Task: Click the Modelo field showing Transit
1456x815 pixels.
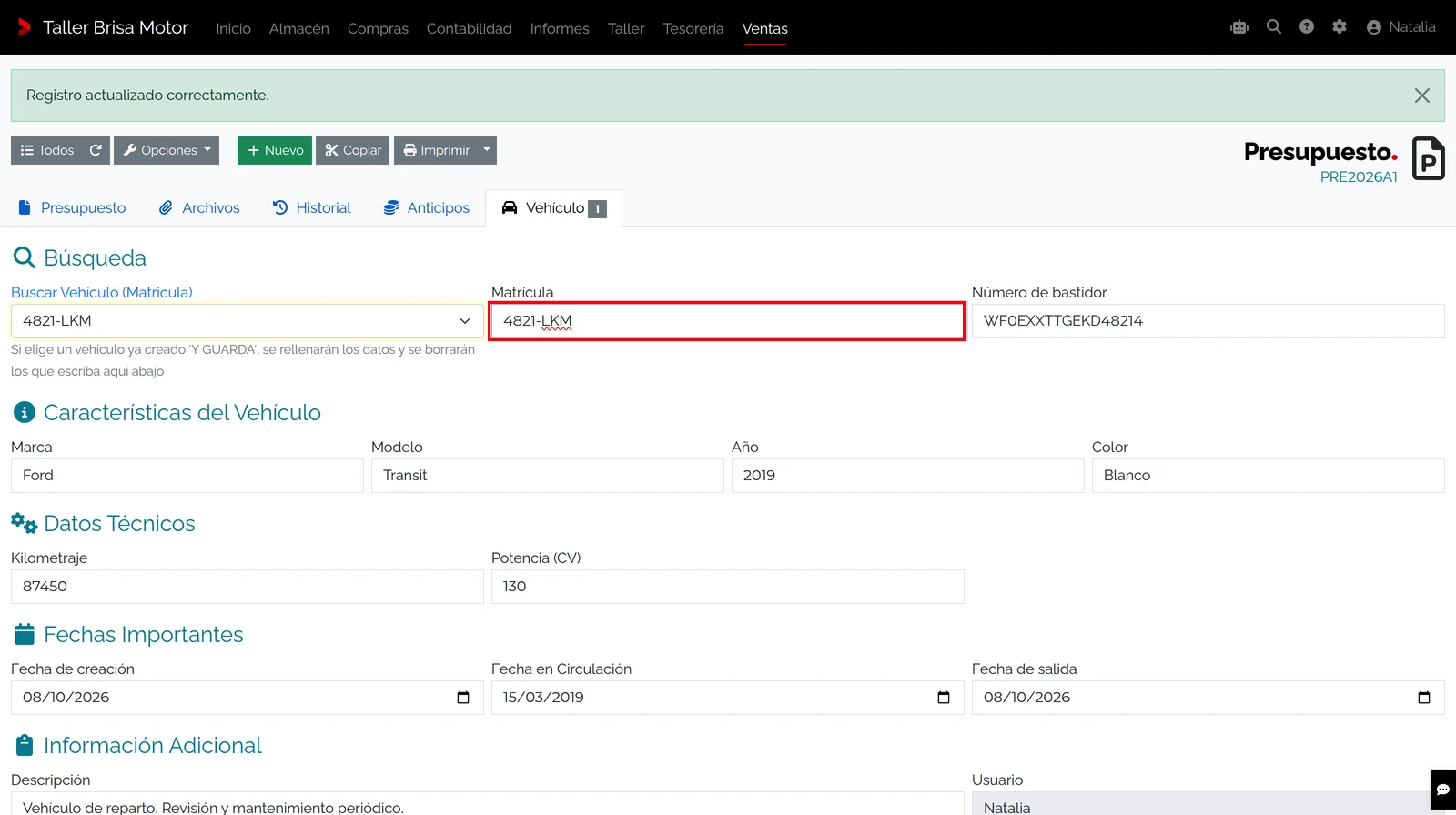Action: tap(547, 476)
